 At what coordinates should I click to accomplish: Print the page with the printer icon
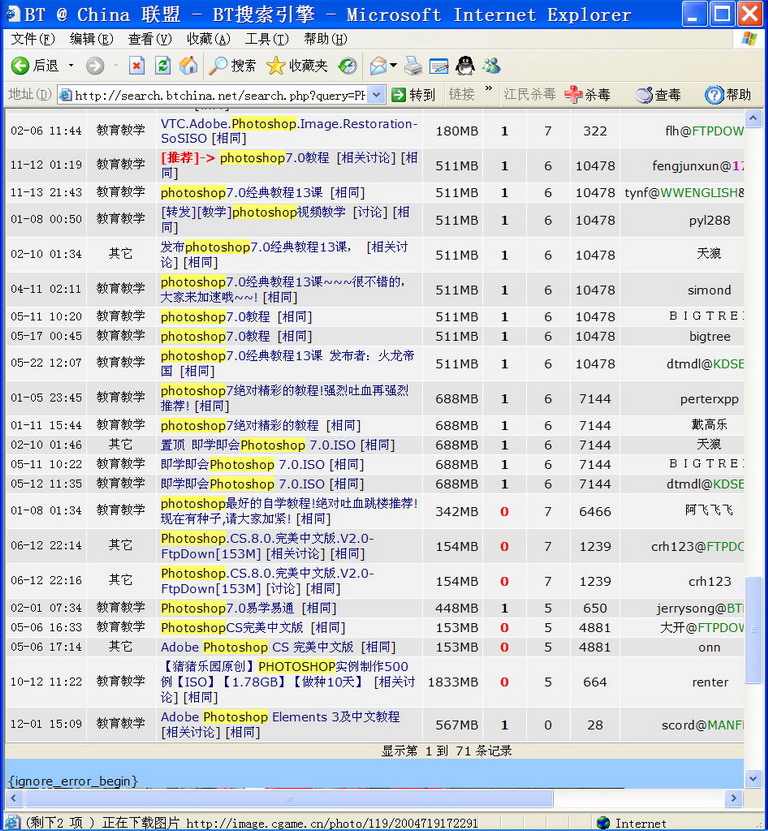(413, 66)
